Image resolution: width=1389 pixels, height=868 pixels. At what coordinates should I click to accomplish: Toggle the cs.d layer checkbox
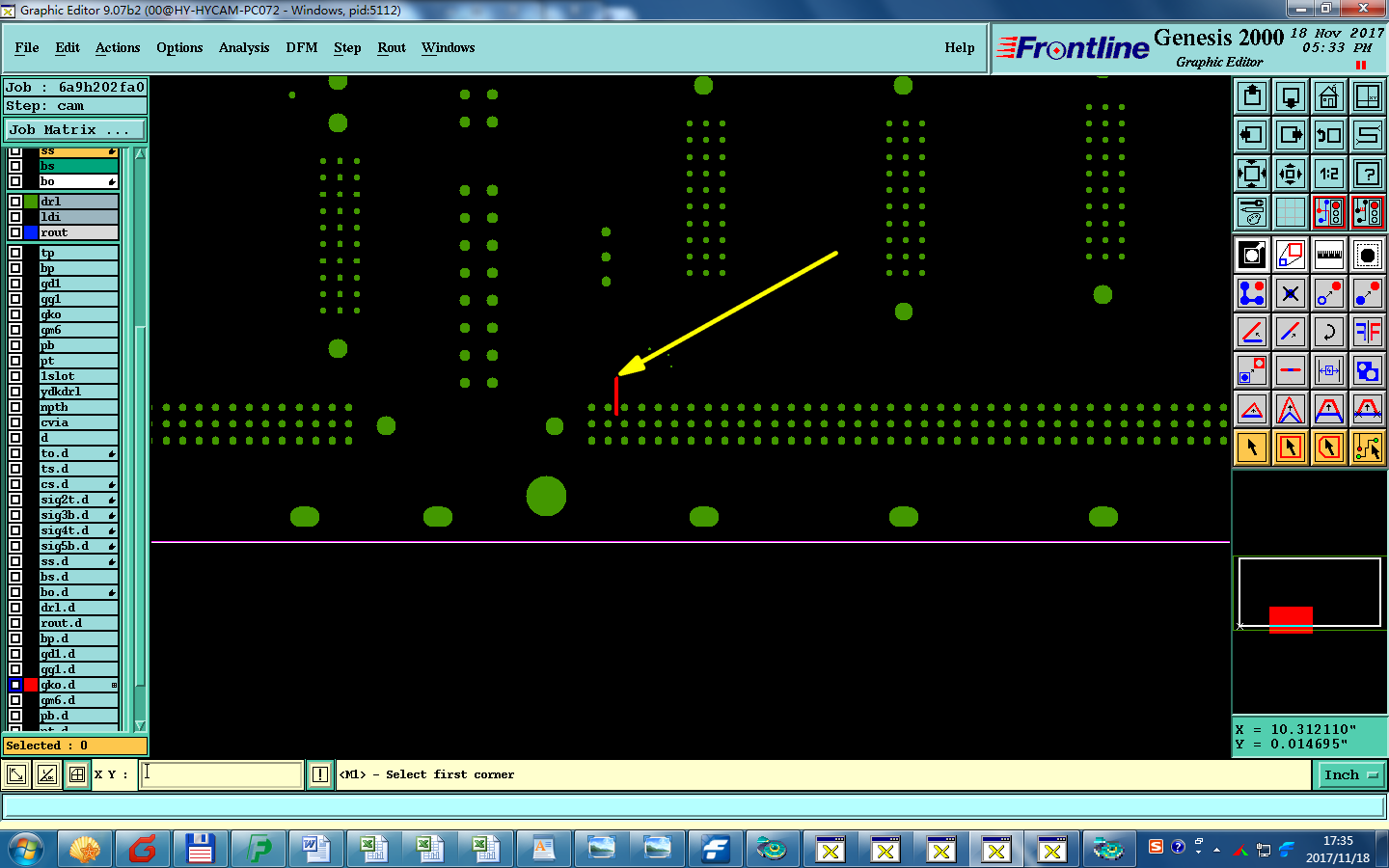(x=15, y=484)
